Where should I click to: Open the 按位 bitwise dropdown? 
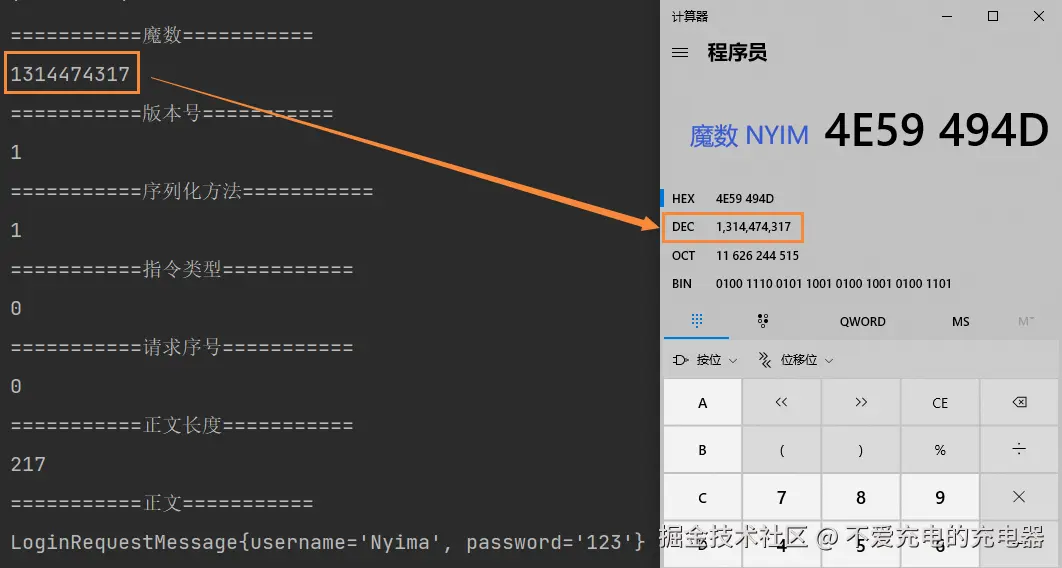tap(704, 360)
